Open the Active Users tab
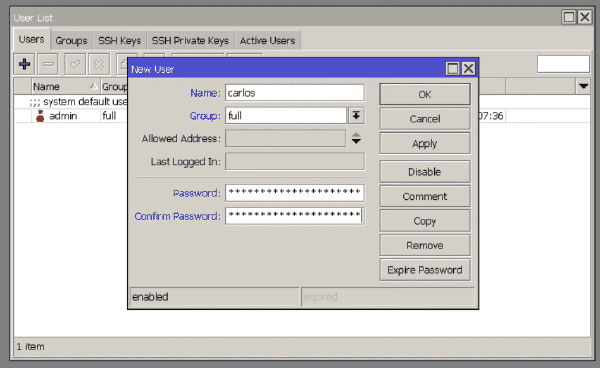The width and height of the screenshot is (600, 368). click(267, 41)
